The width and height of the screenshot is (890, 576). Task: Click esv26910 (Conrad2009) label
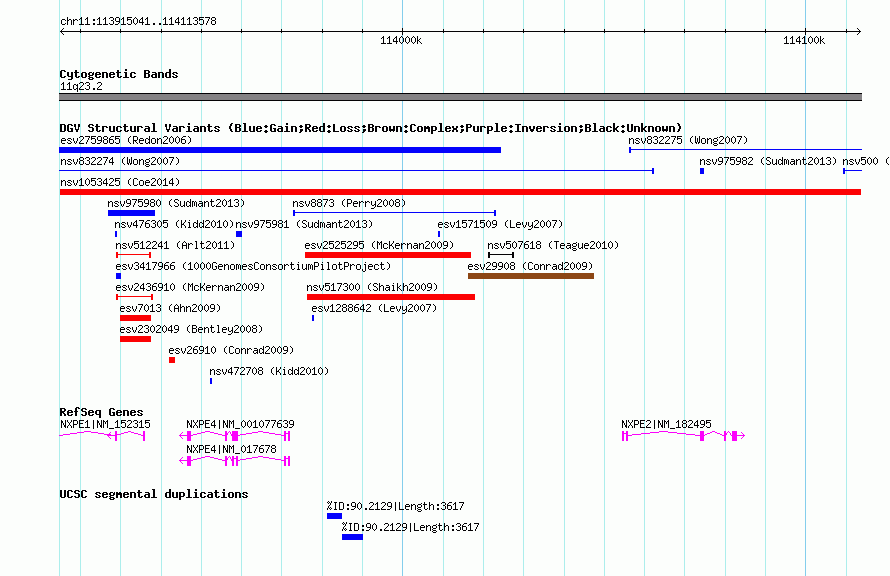click(x=231, y=350)
